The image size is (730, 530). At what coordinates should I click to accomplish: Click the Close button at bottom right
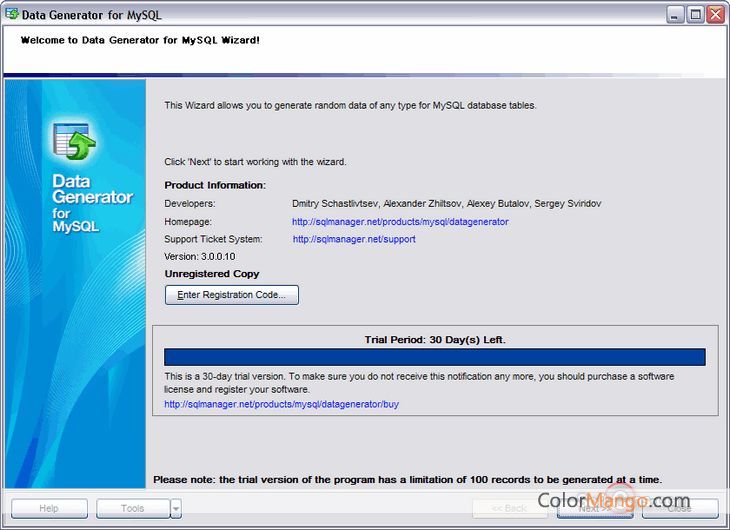680,508
